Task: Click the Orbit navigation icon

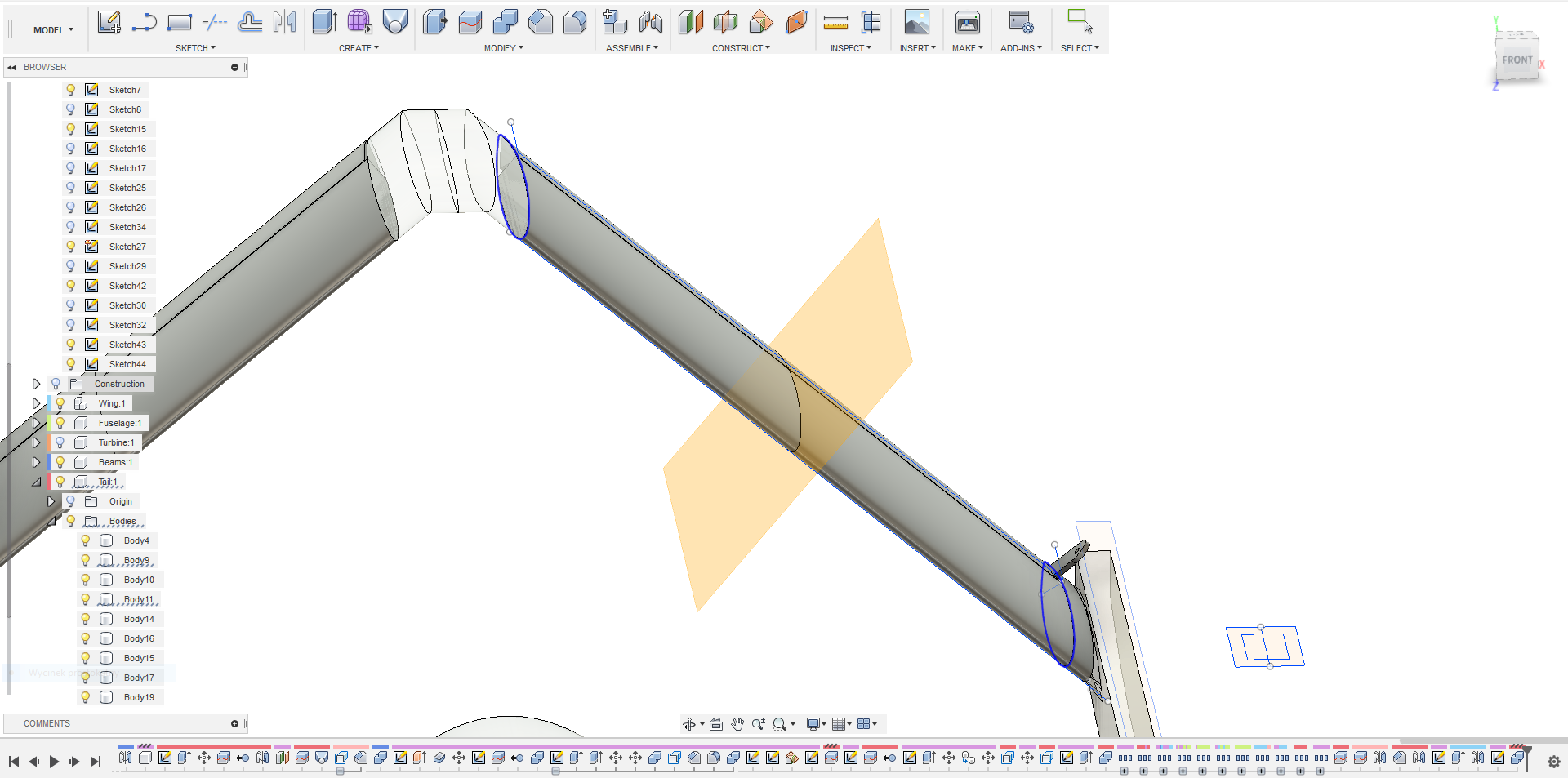Action: tap(689, 724)
